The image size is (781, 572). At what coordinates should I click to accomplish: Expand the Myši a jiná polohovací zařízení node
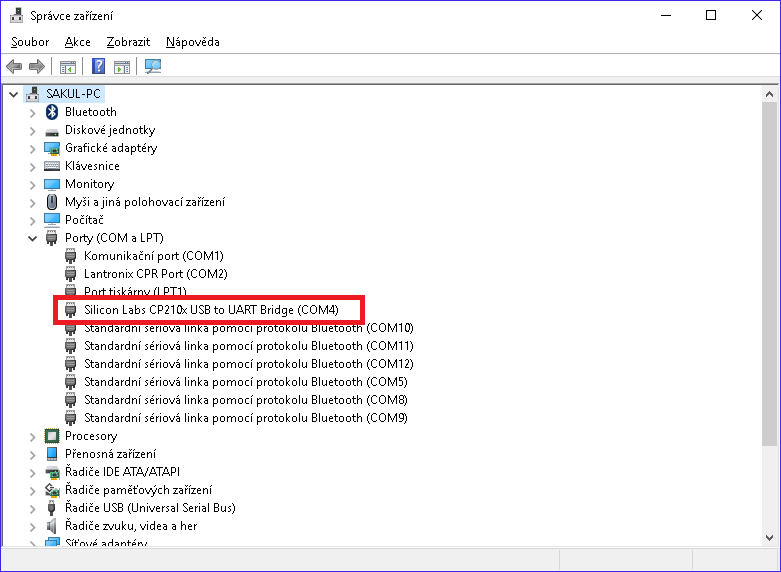32,203
